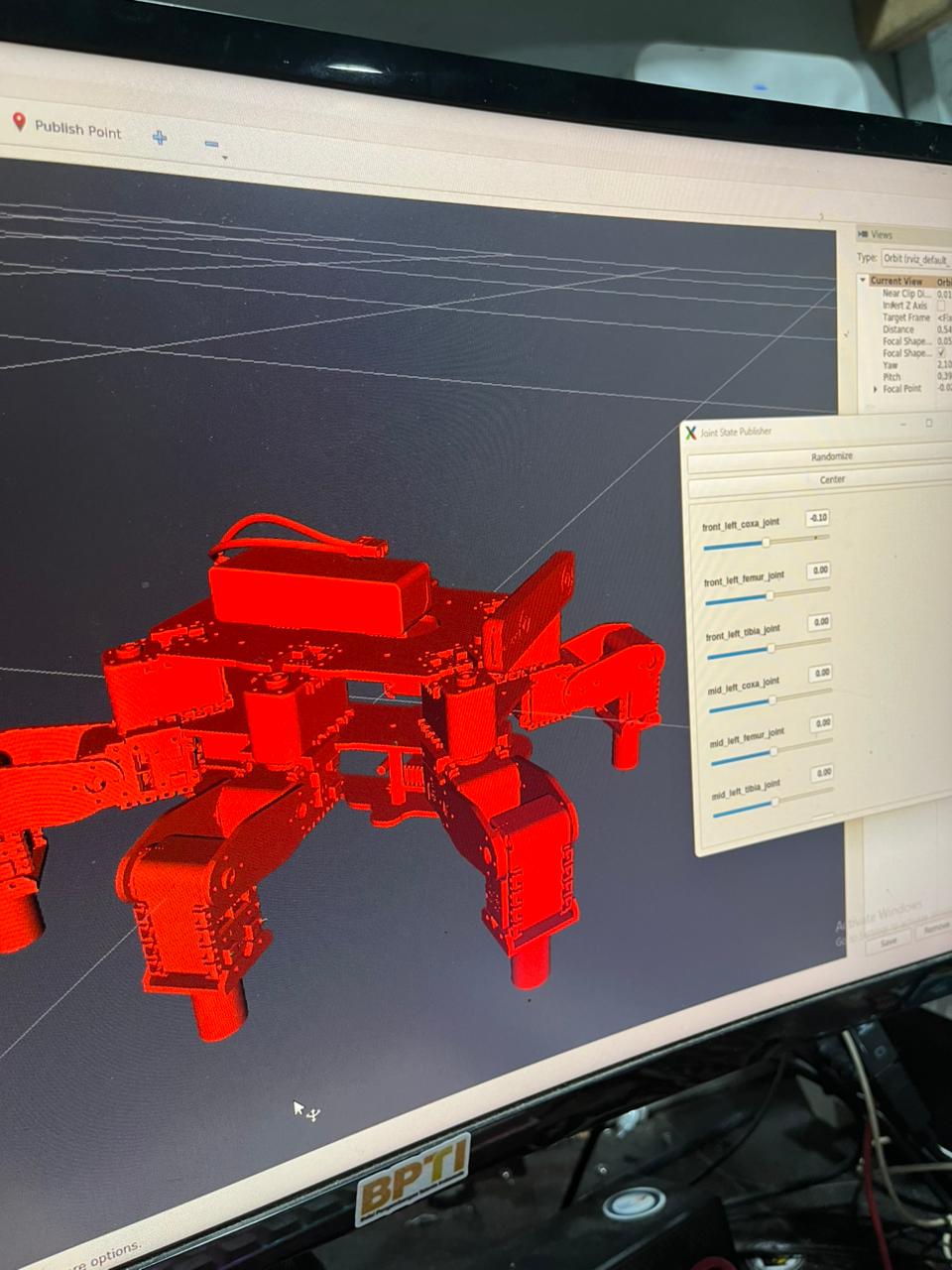Click the front_left_coxa_joint slider handle
The height and width of the screenshot is (1270, 952).
(766, 543)
